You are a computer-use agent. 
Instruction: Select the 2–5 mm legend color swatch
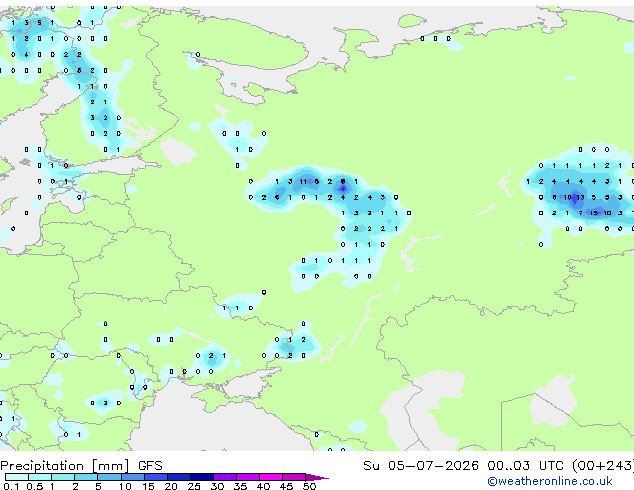tap(86, 477)
